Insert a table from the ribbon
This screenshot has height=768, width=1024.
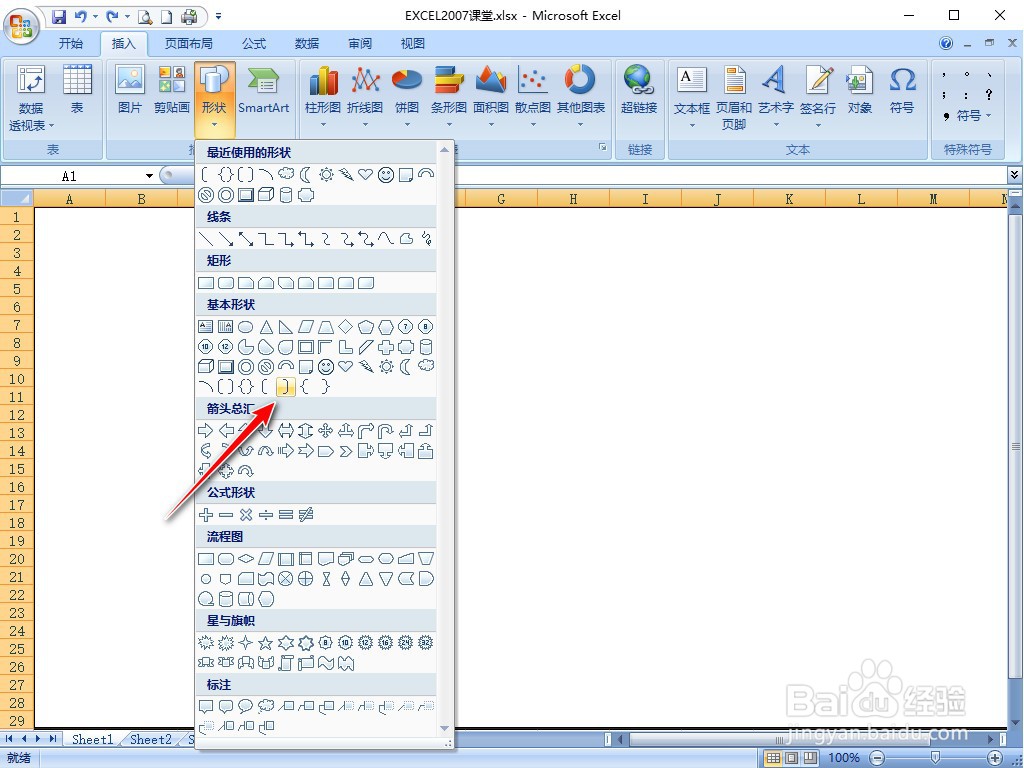click(77, 90)
